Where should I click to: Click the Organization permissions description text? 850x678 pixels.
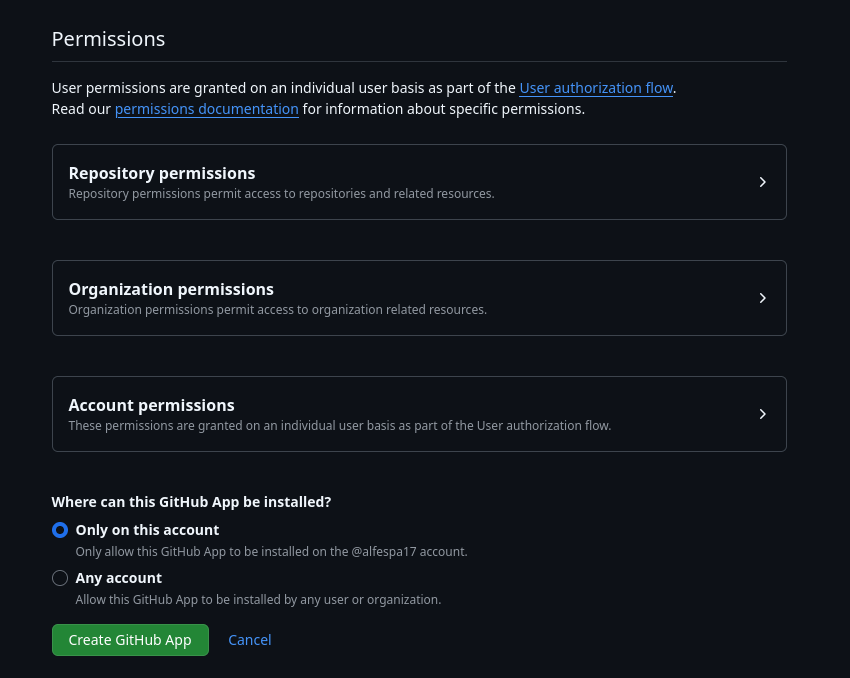pyautogui.click(x=277, y=310)
